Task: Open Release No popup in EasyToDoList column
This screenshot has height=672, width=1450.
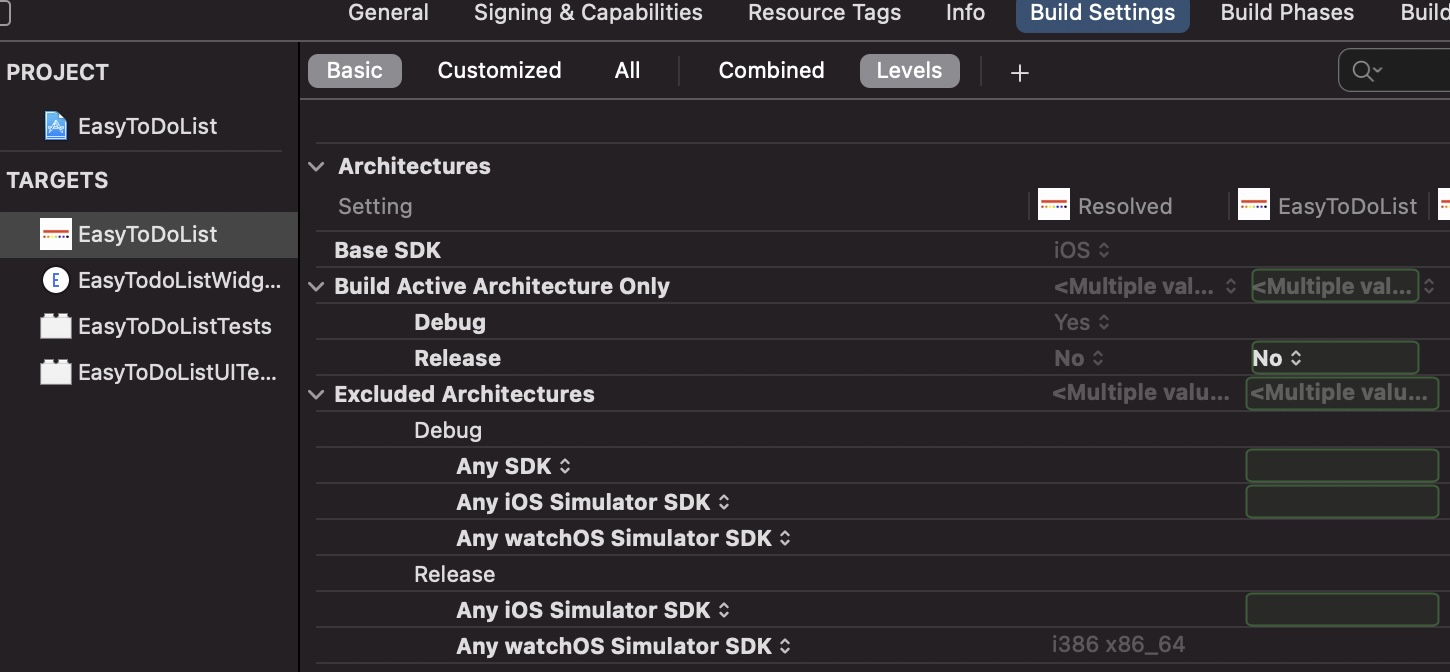Action: [1278, 358]
